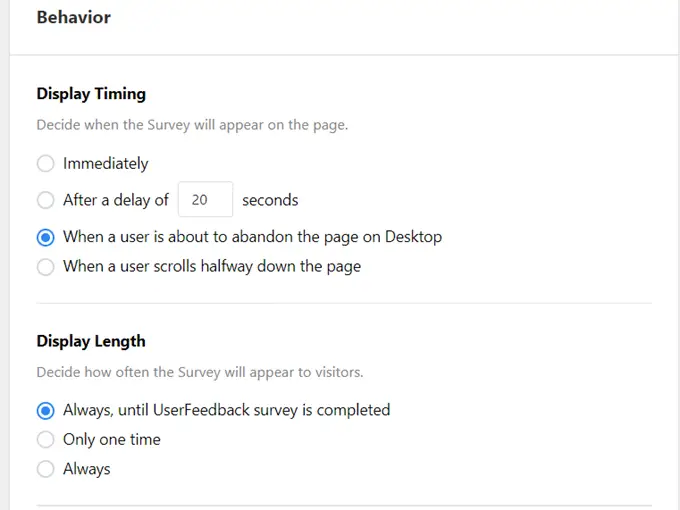Select 'Always, until UserFeedback survey is completed' radio
The height and width of the screenshot is (510, 680).
(45, 410)
